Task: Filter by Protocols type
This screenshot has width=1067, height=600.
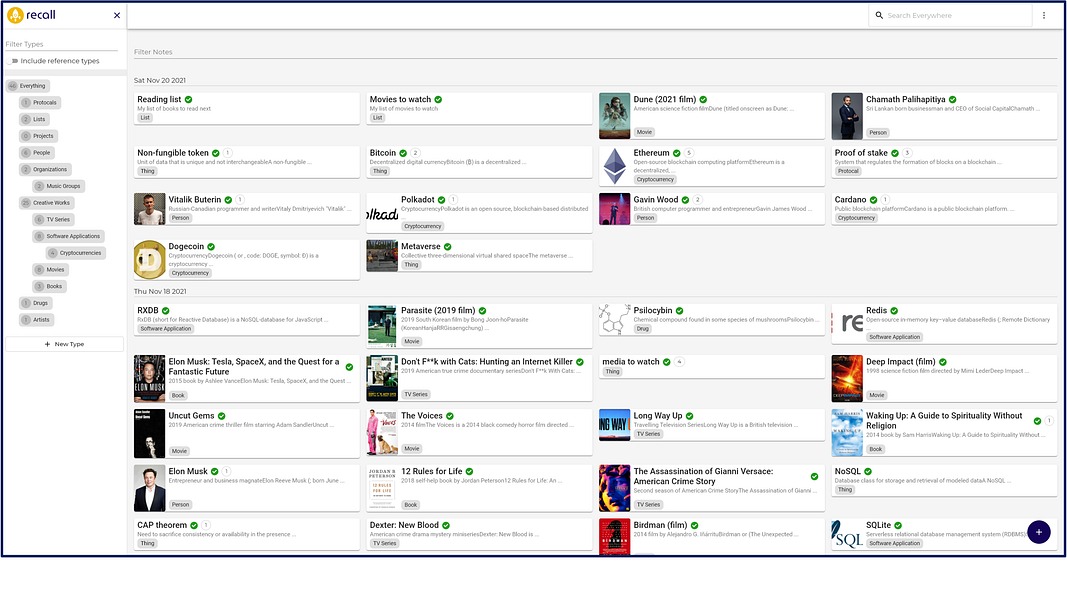Action: 40,103
